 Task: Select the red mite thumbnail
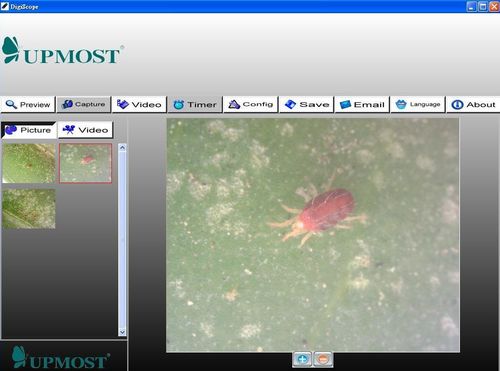(86, 163)
